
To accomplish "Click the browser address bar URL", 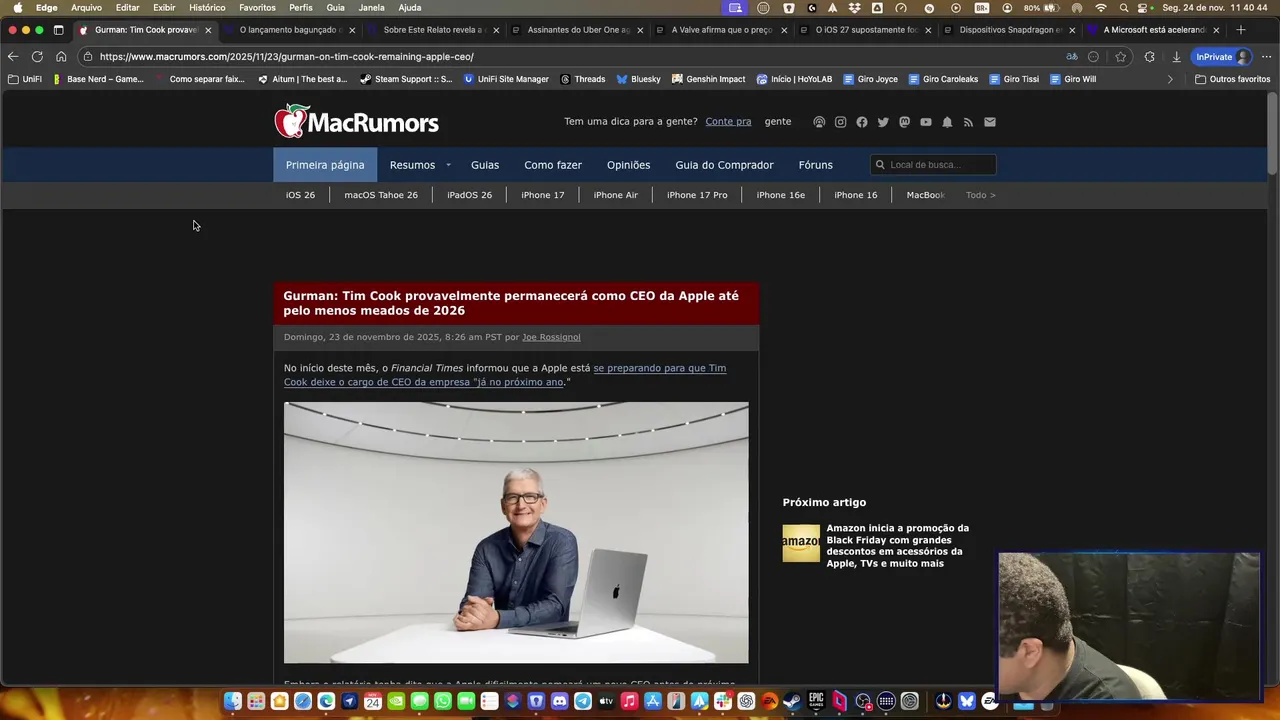I will (287, 57).
